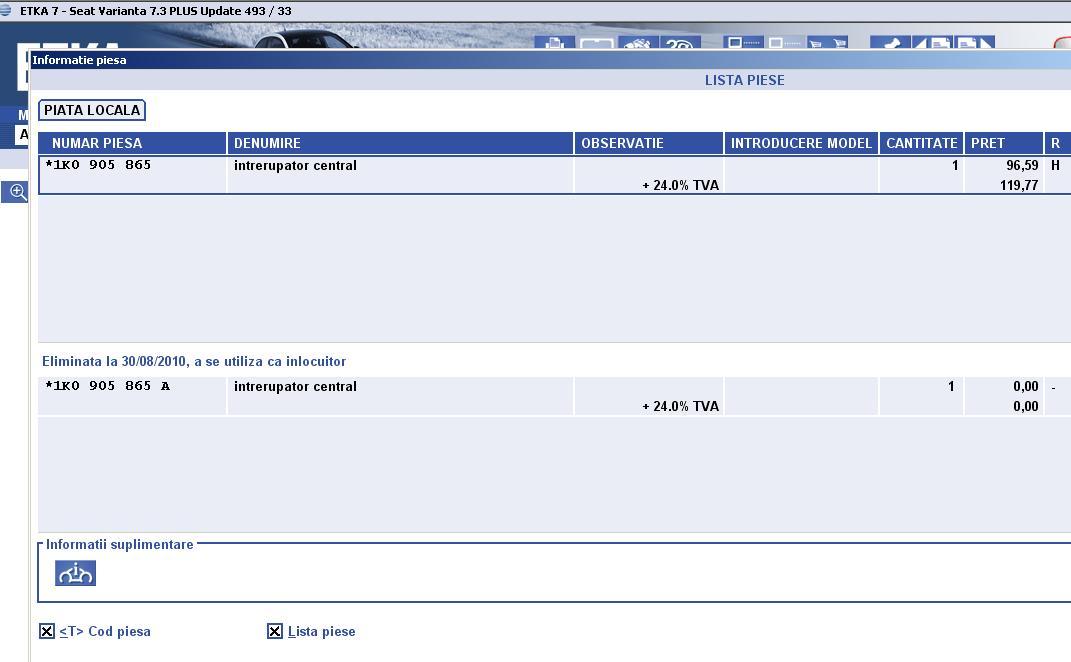
Task: Click the 'Eliminata la 30/08/2010' replacement notice
Action: coord(194,361)
